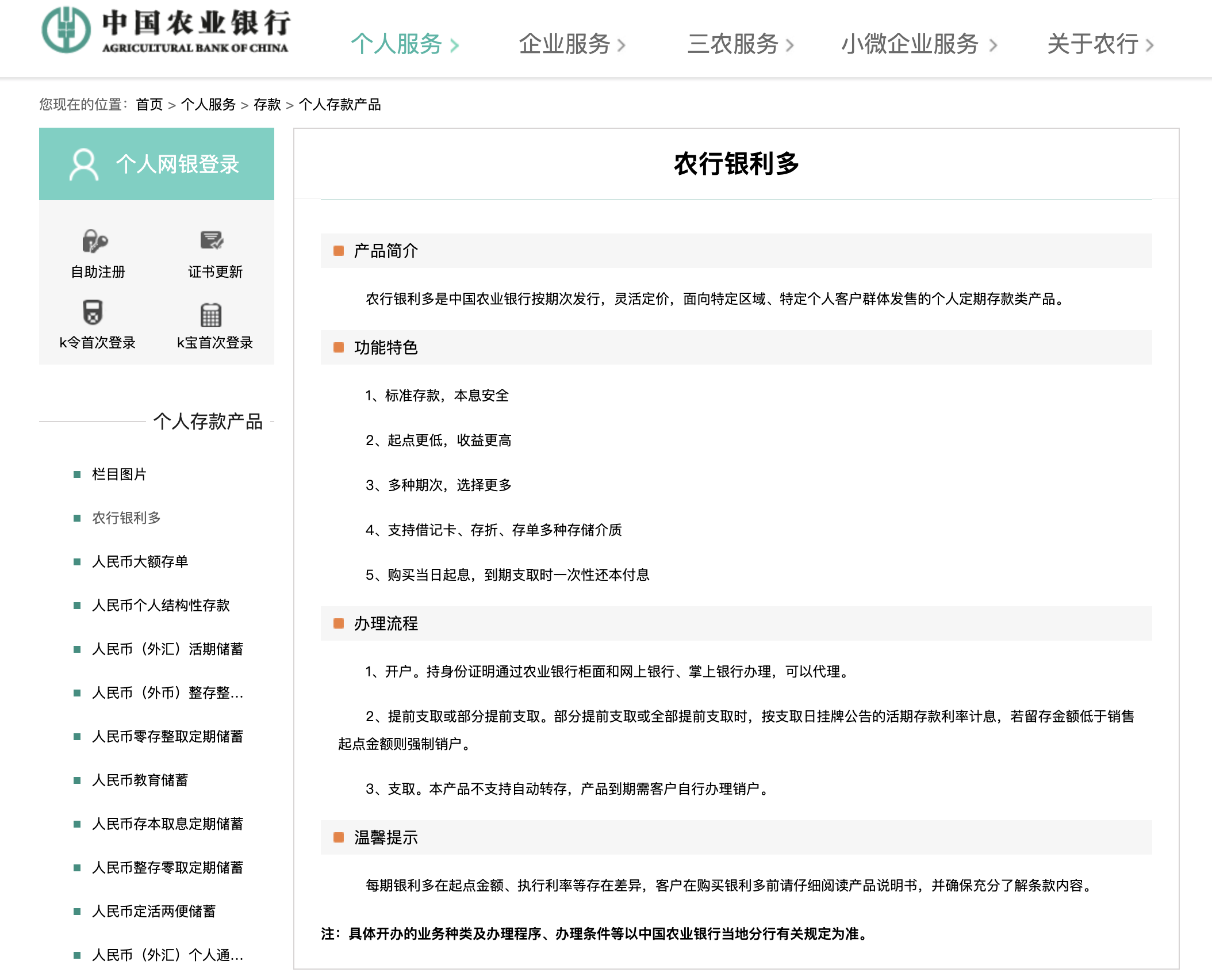
Task: Open 栏目图片 in the sidebar list
Action: pyautogui.click(x=119, y=474)
